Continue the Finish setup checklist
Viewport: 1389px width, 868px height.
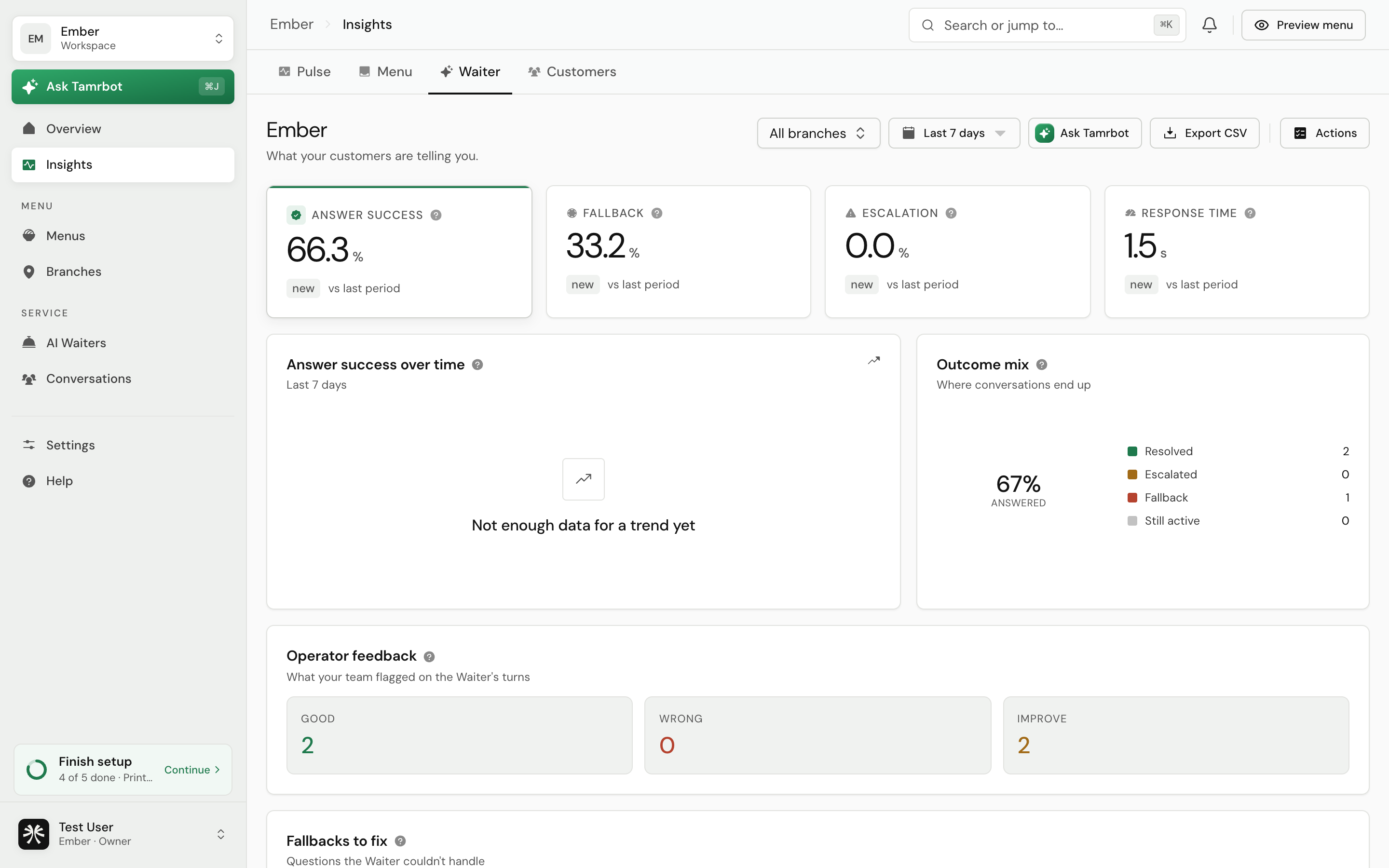(192, 770)
